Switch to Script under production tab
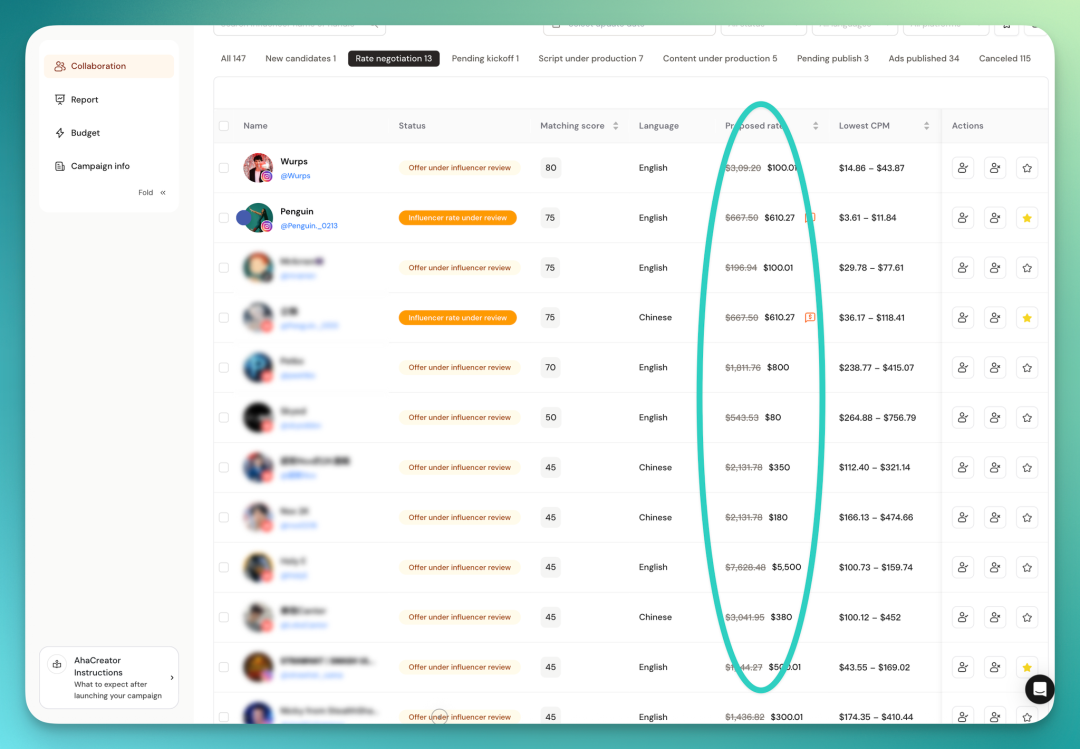The height and width of the screenshot is (749, 1080). tap(590, 59)
